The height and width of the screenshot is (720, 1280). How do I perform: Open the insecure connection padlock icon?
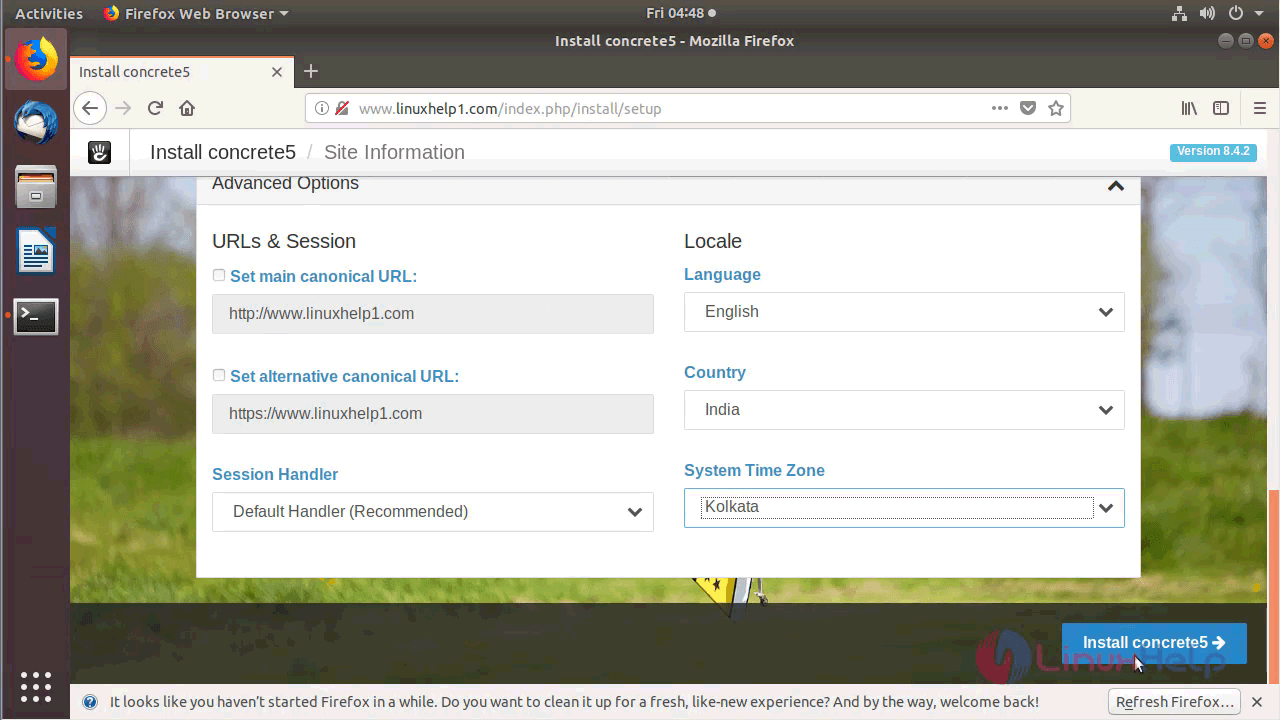point(342,108)
